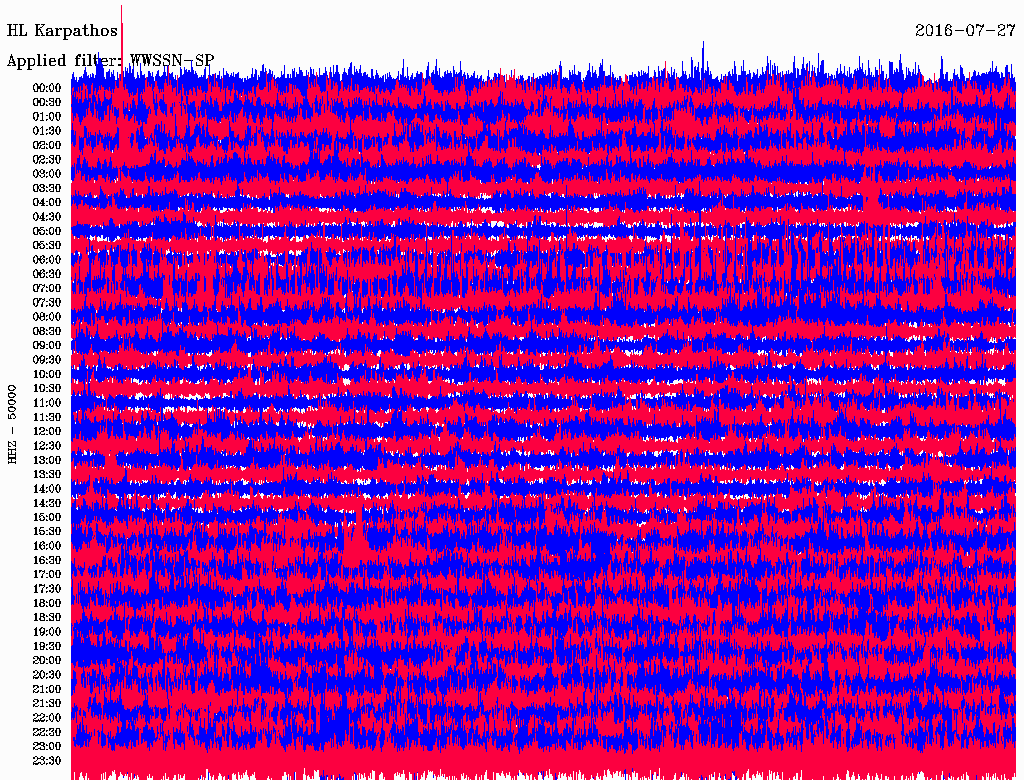Pick the 04:30 time row label

coord(47,217)
